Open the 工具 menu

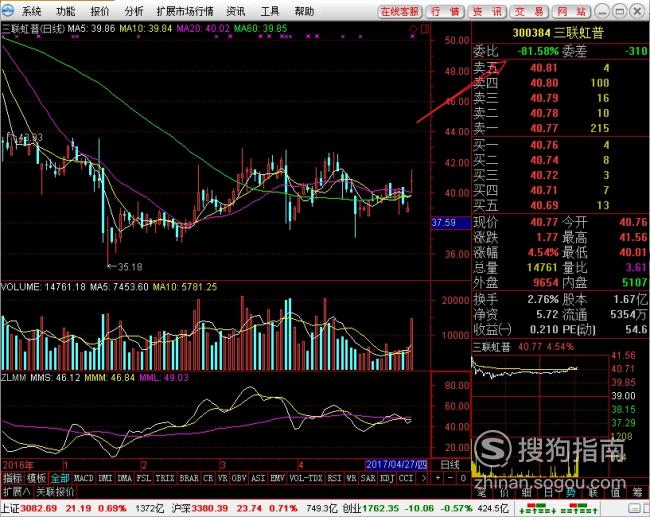(x=270, y=11)
